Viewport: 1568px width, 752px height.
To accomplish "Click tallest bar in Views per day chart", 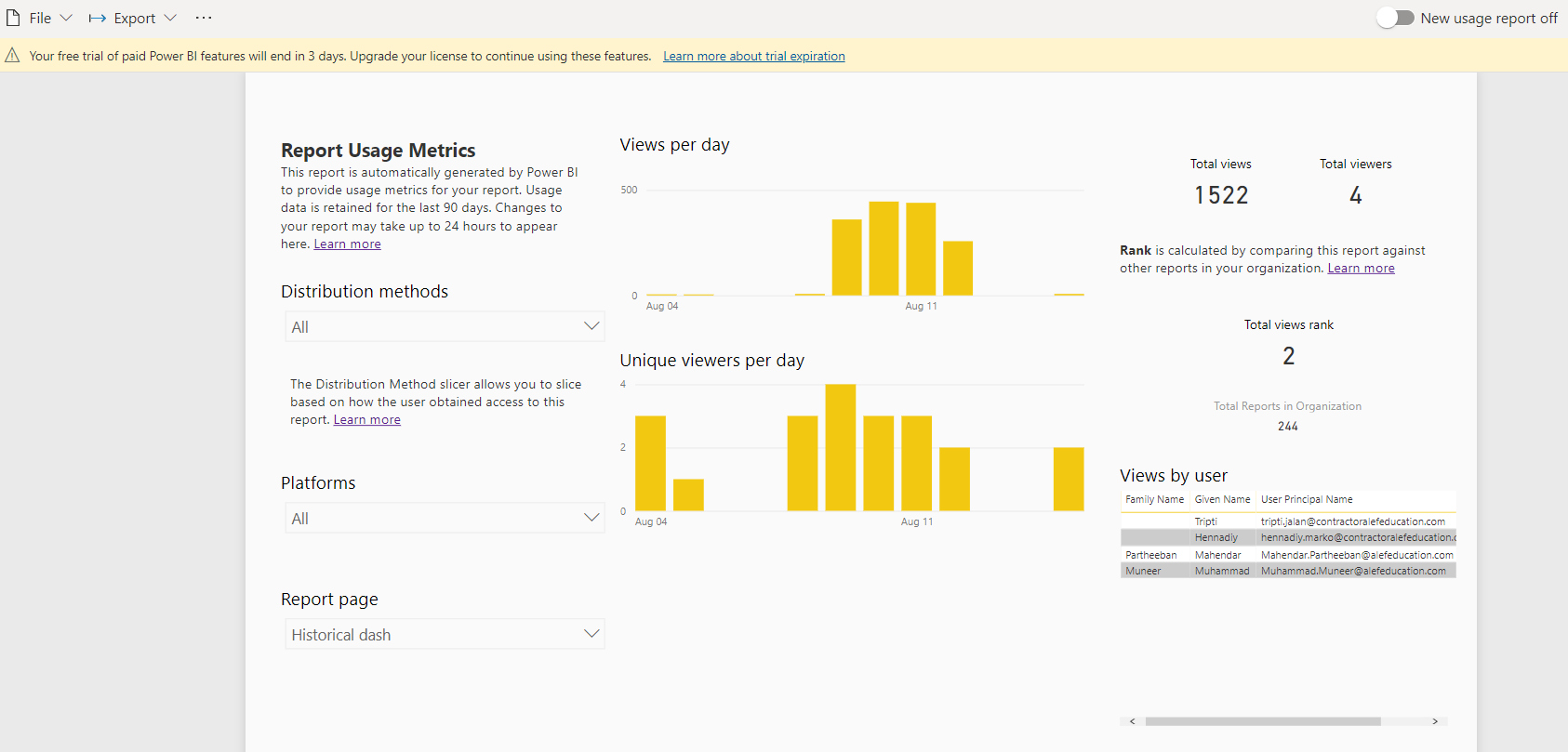I will (x=884, y=248).
